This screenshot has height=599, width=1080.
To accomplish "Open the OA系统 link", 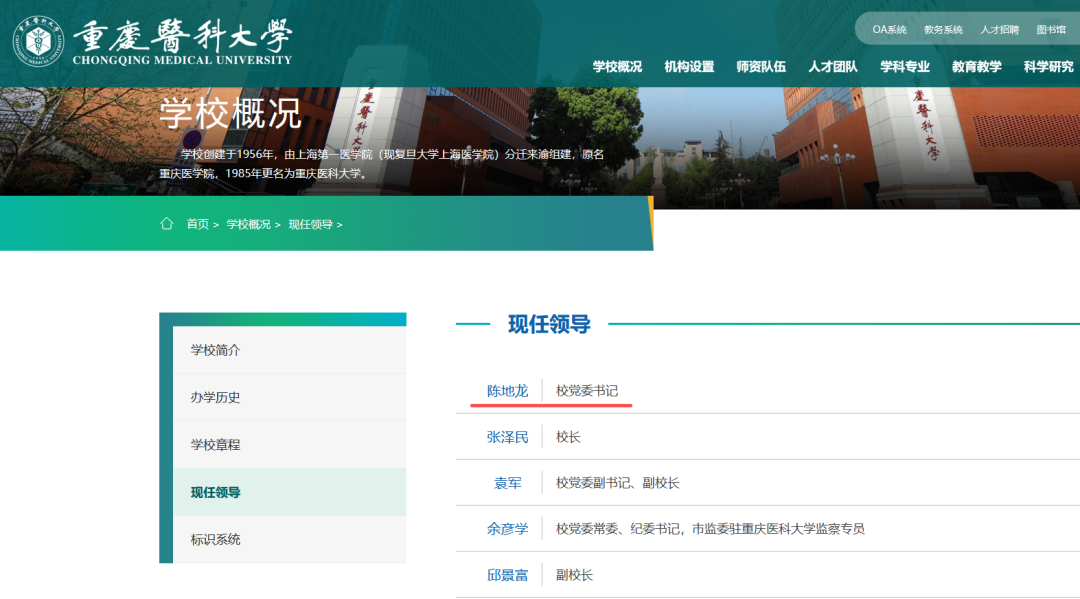I will point(888,29).
